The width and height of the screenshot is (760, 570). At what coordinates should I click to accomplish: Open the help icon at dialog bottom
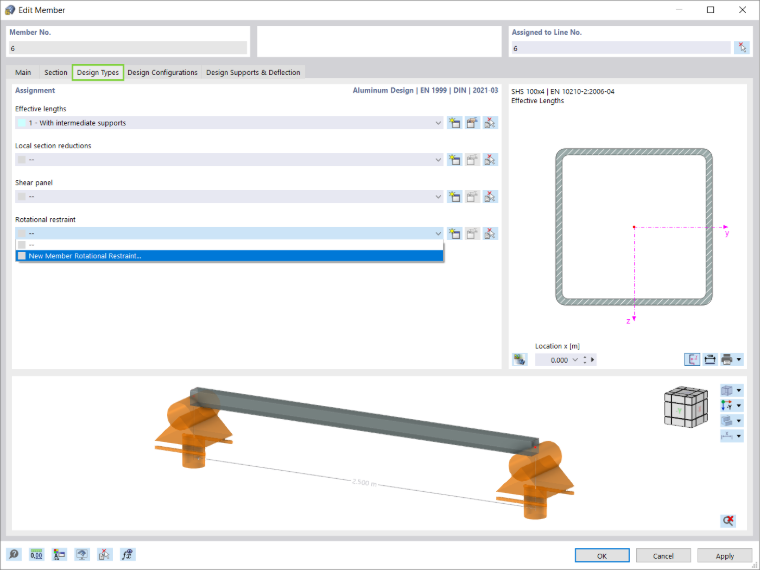14,554
